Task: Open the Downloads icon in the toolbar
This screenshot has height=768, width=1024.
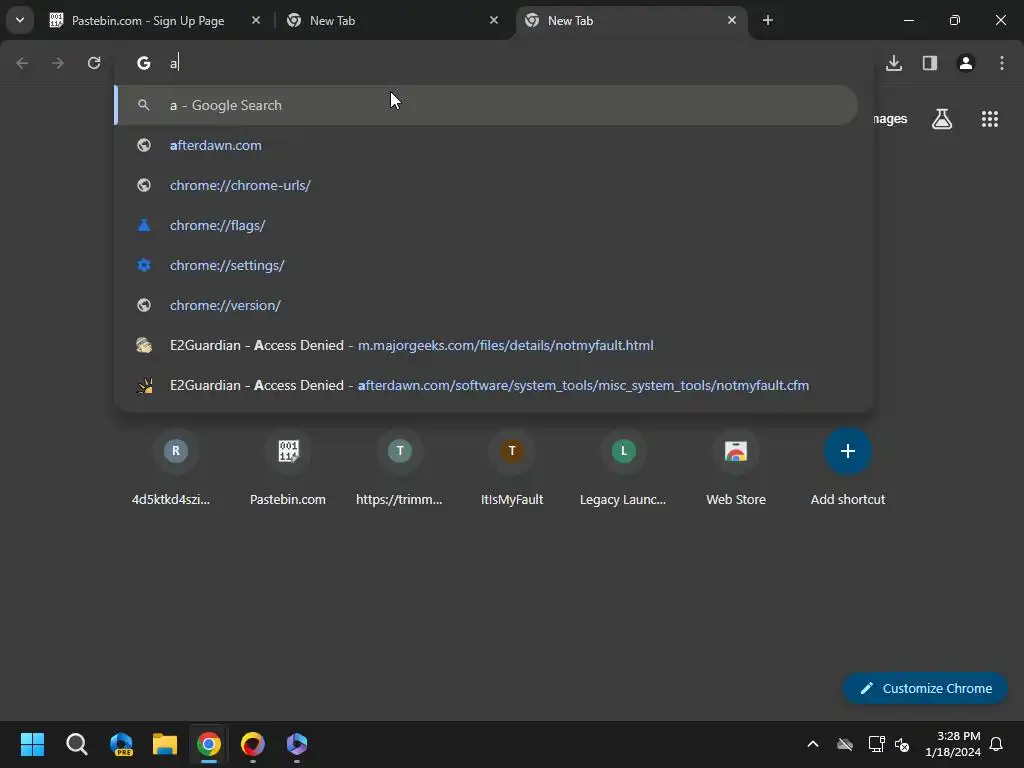Action: coord(893,63)
